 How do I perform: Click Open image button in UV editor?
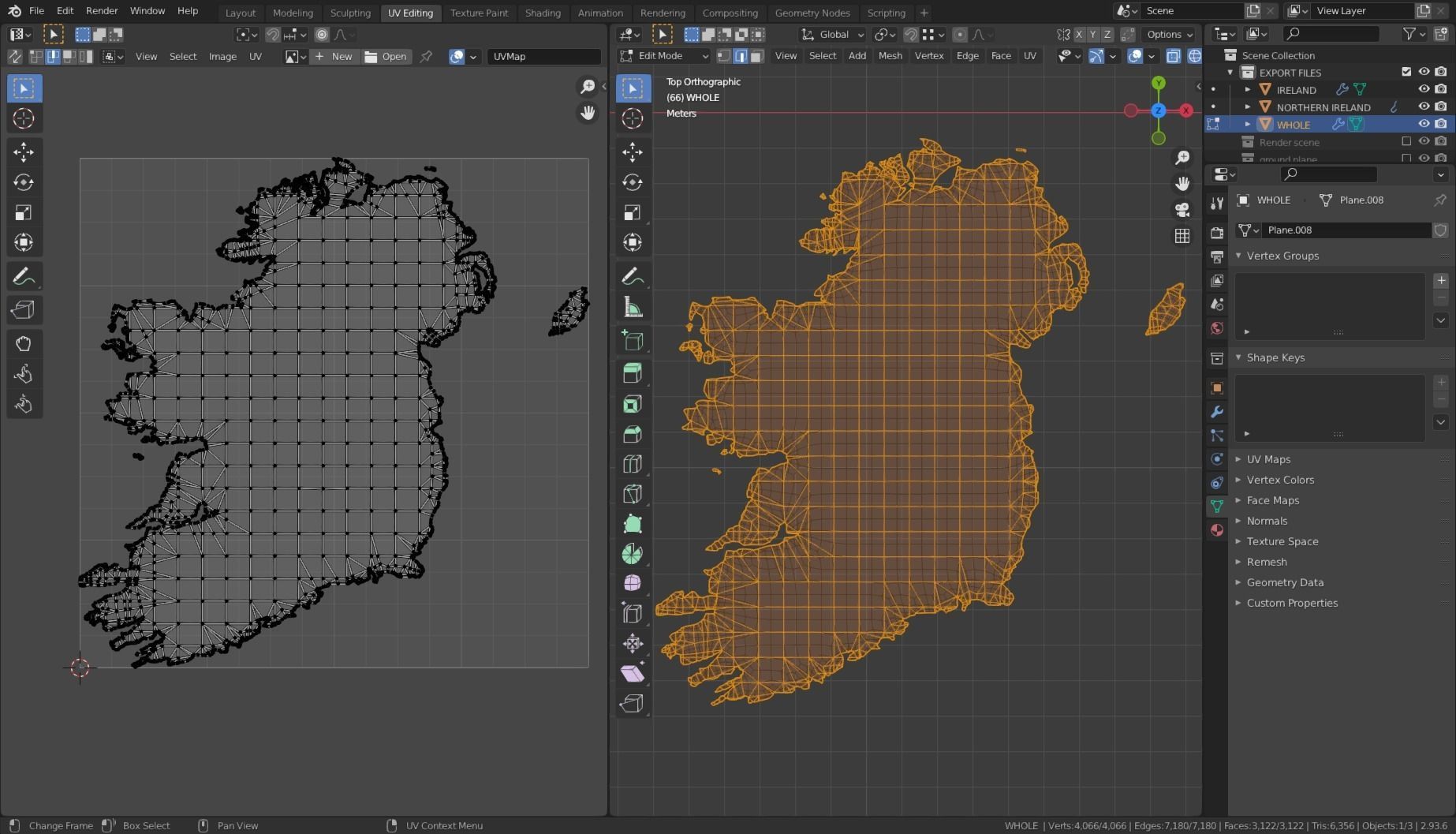[x=386, y=57]
